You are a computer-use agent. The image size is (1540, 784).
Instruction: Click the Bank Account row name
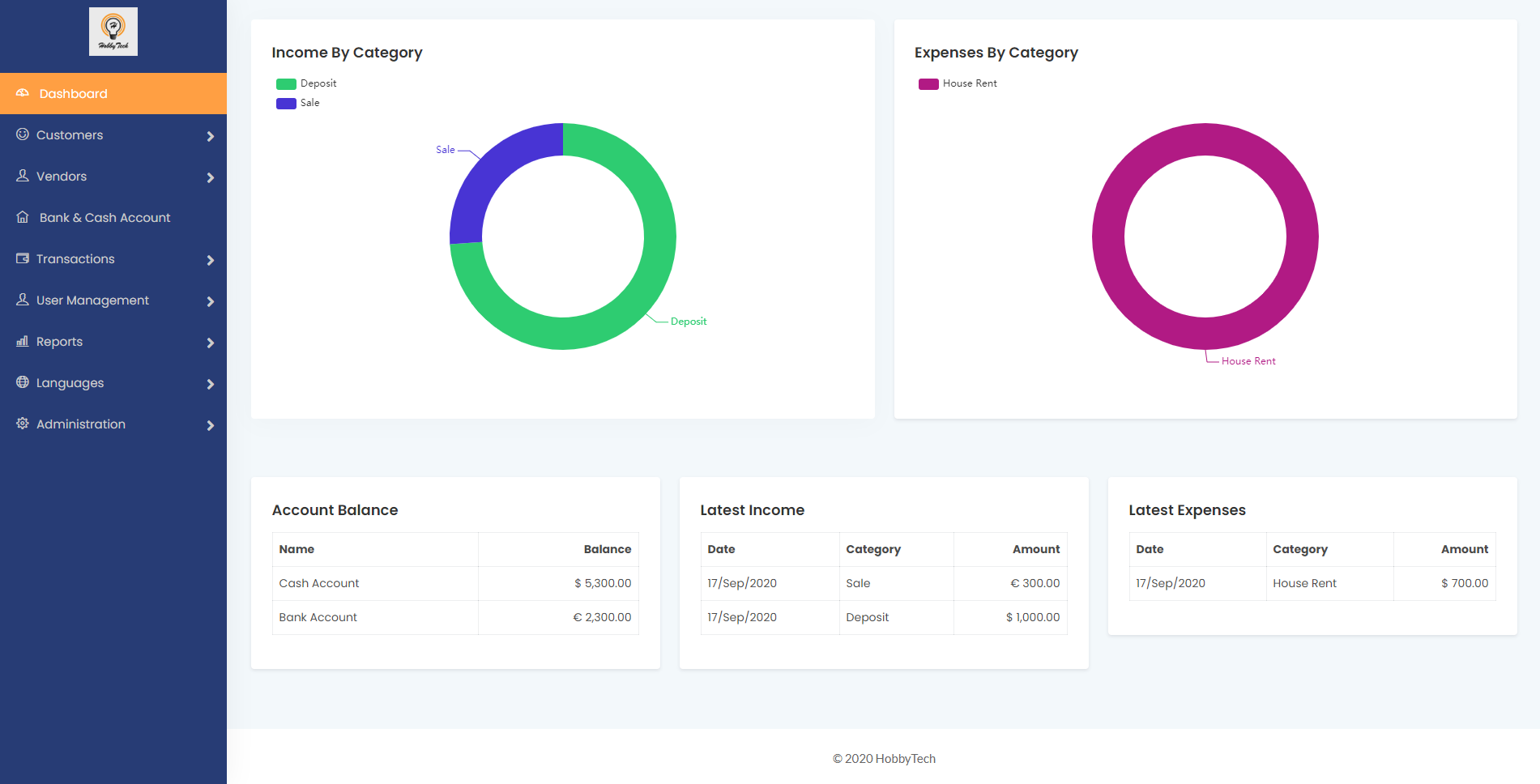click(x=318, y=617)
